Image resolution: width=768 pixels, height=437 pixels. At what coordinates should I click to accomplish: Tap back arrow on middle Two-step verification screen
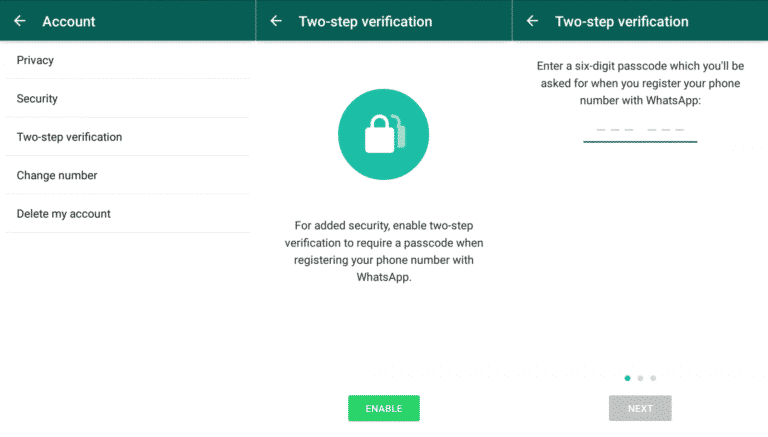[x=276, y=21]
